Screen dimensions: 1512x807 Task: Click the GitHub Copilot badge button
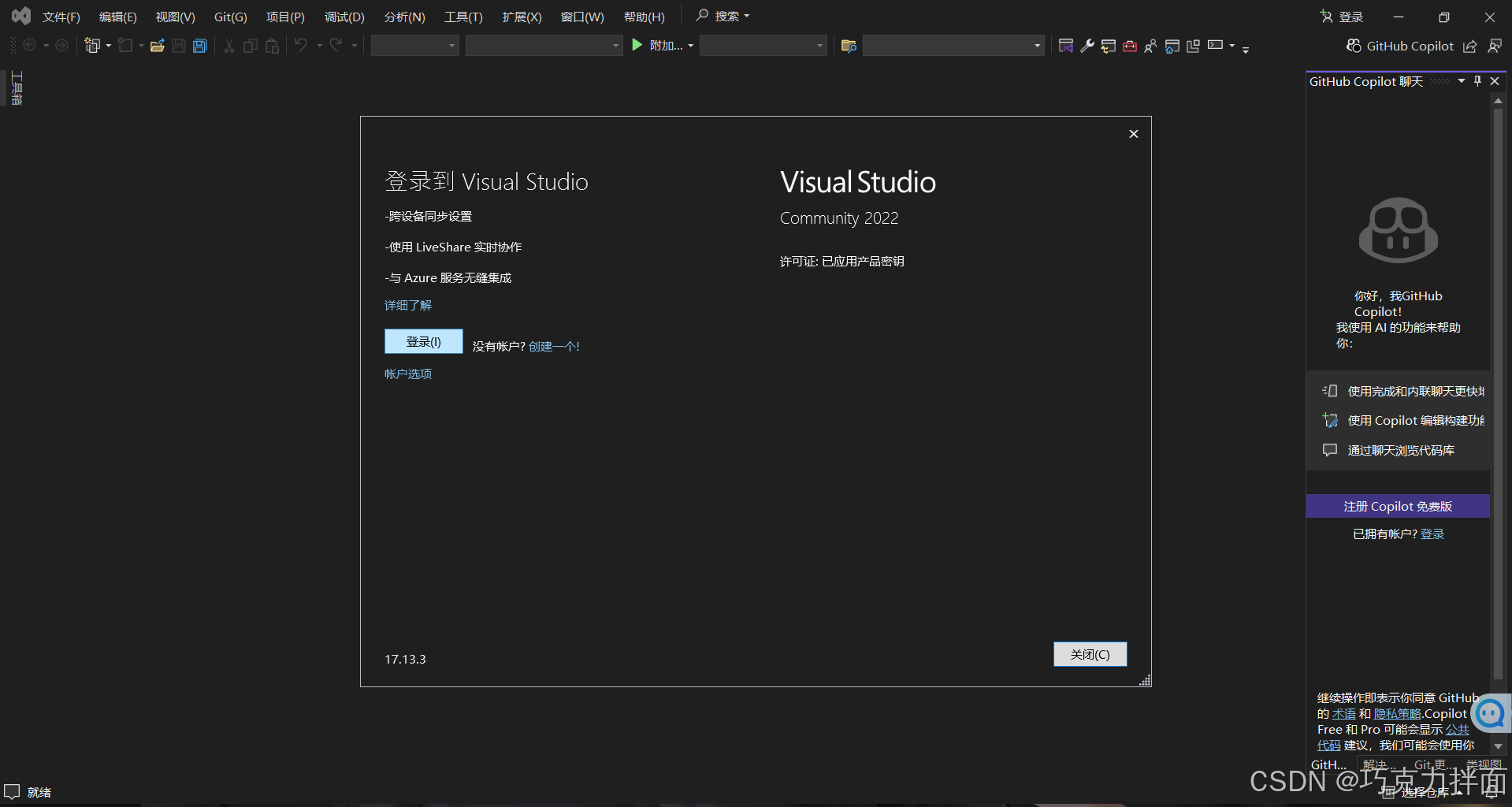(1400, 46)
